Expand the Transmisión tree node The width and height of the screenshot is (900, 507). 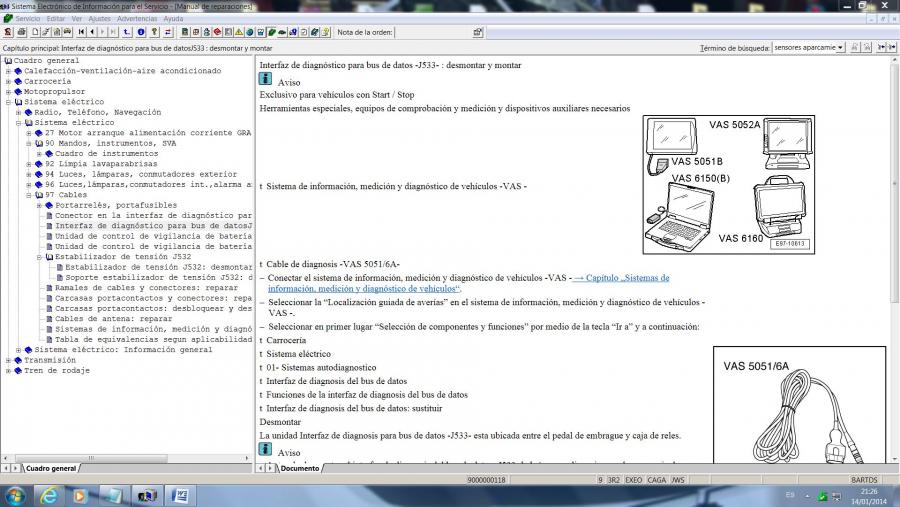click(x=8, y=361)
